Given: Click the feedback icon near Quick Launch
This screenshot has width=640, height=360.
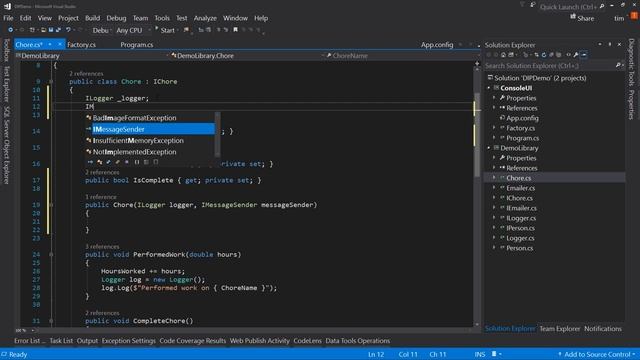Looking at the screenshot, I should click(533, 5).
